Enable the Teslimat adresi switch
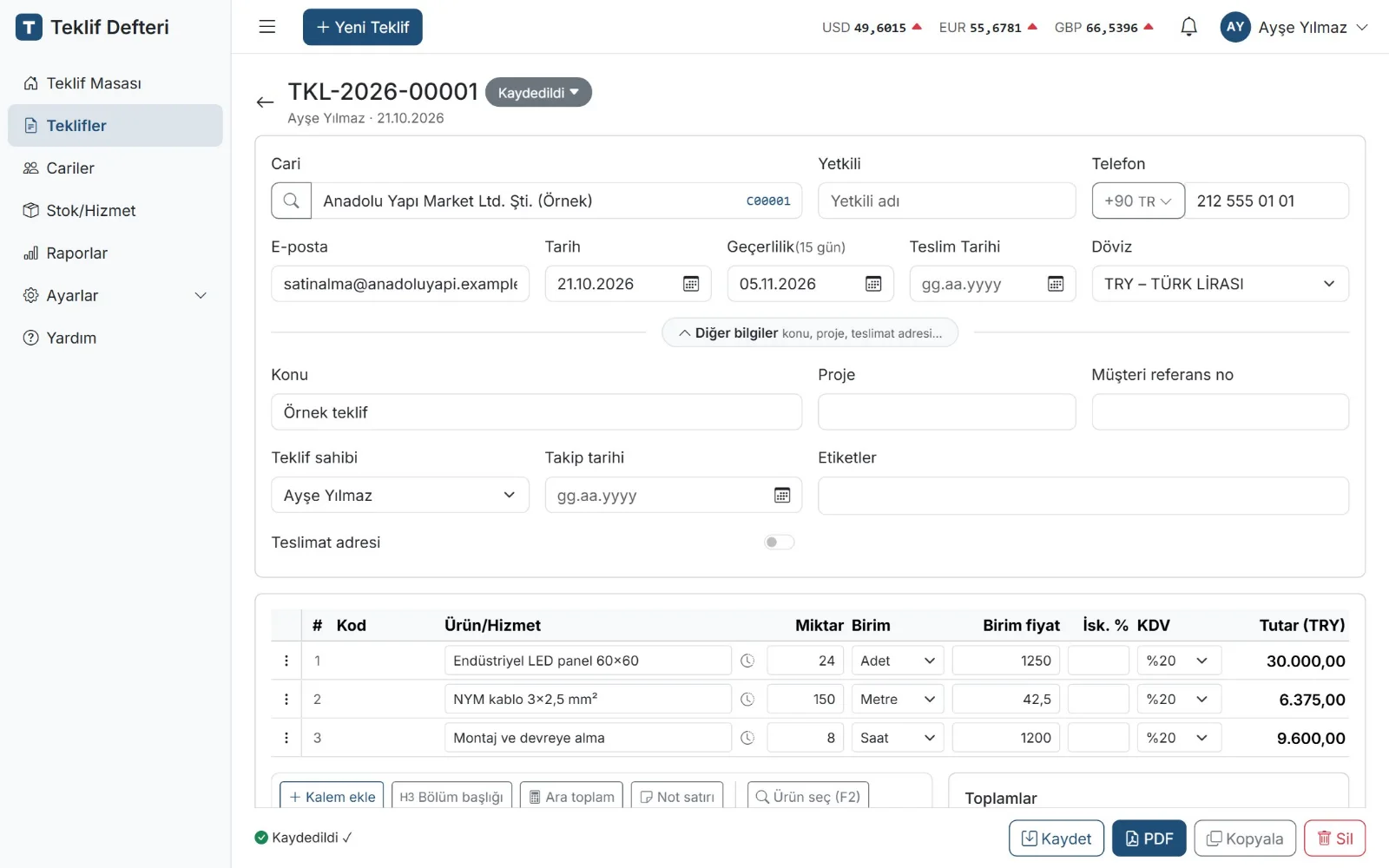Screen dimensions: 1389x868 pyautogui.click(x=779, y=542)
